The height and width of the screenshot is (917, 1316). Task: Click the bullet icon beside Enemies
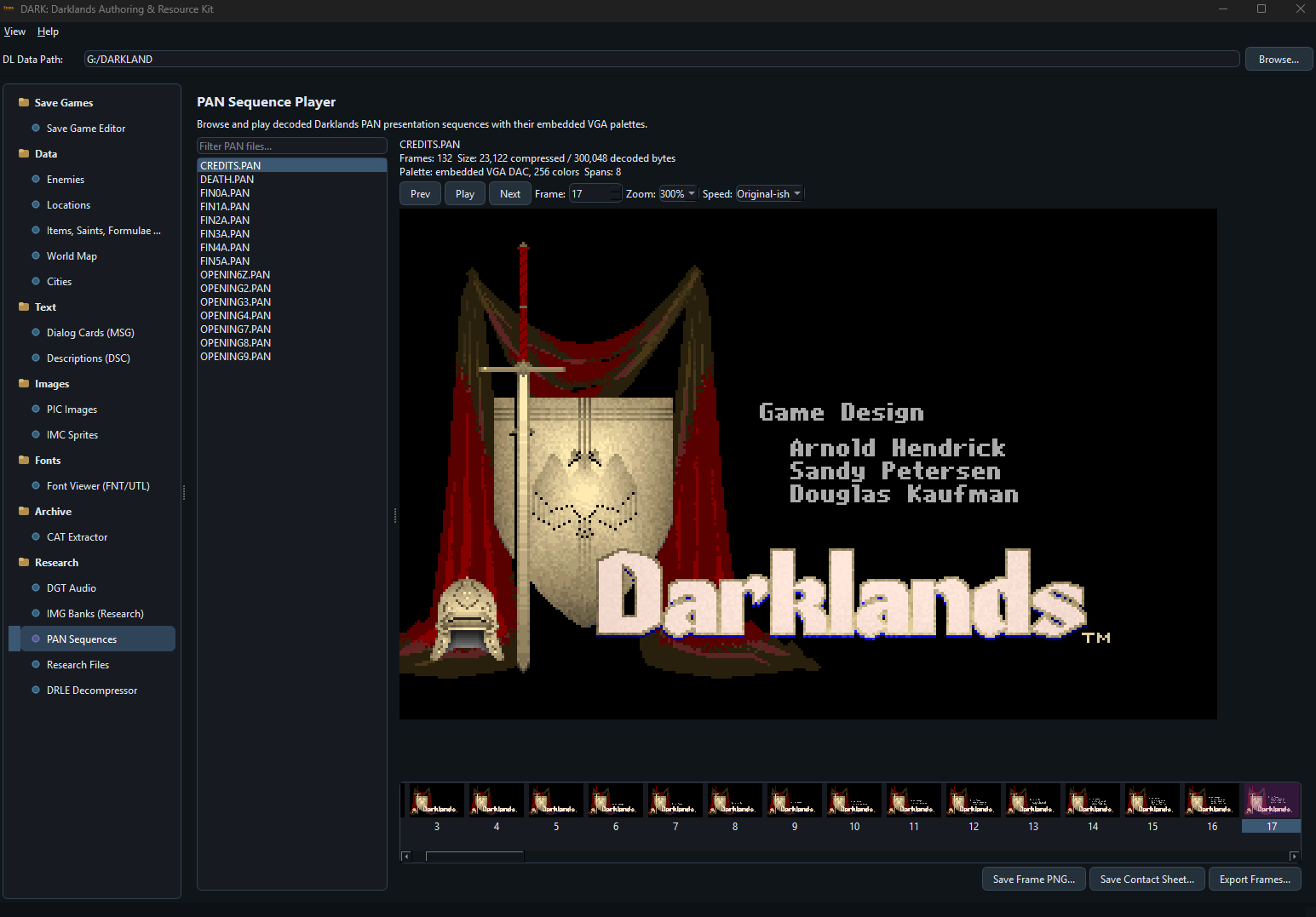click(36, 179)
